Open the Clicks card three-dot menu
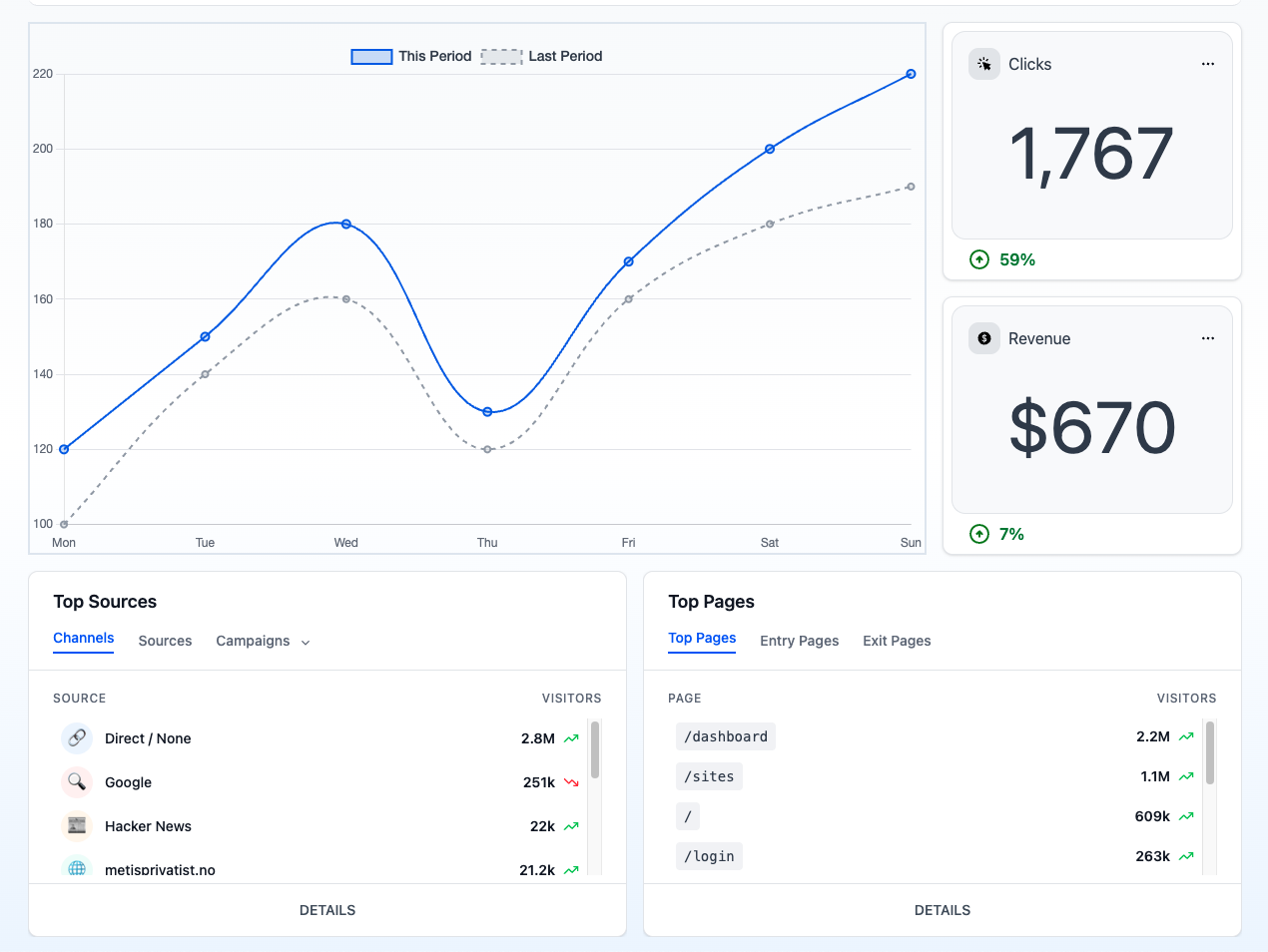Image resolution: width=1268 pixels, height=952 pixels. click(1208, 64)
